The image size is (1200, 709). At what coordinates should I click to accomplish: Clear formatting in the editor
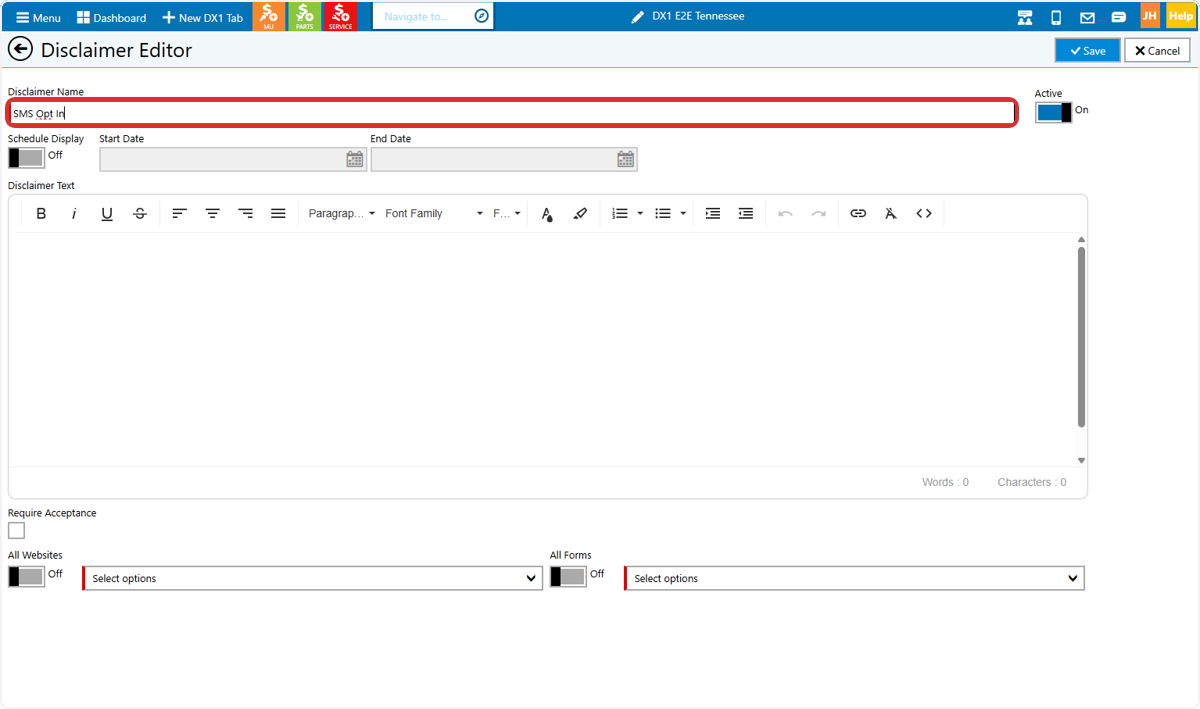click(x=891, y=213)
